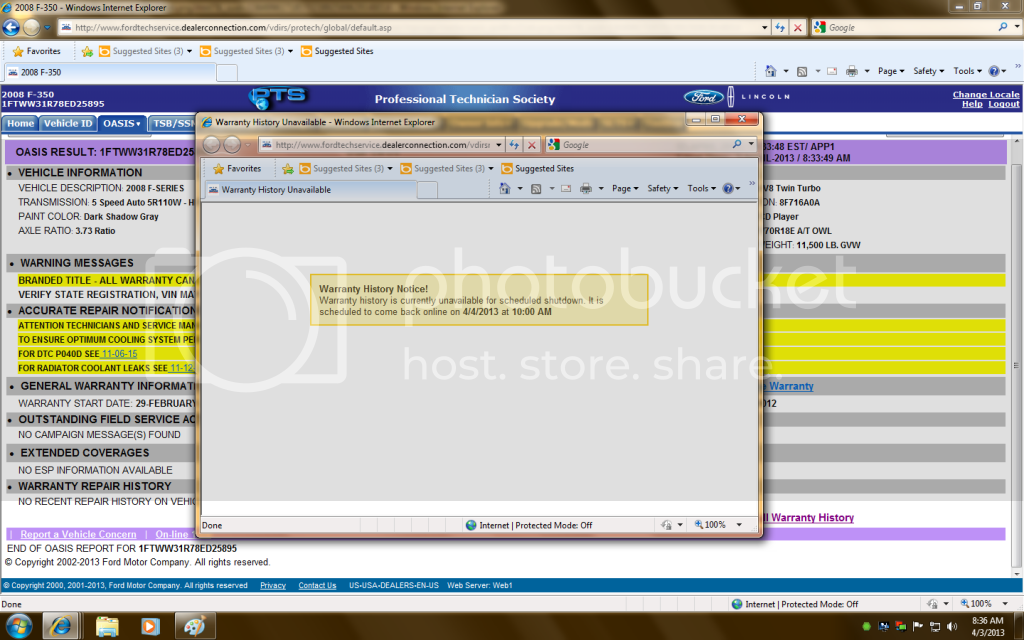Open Safety menu in main browser window
Screen dimensions: 1024x640
[929, 71]
